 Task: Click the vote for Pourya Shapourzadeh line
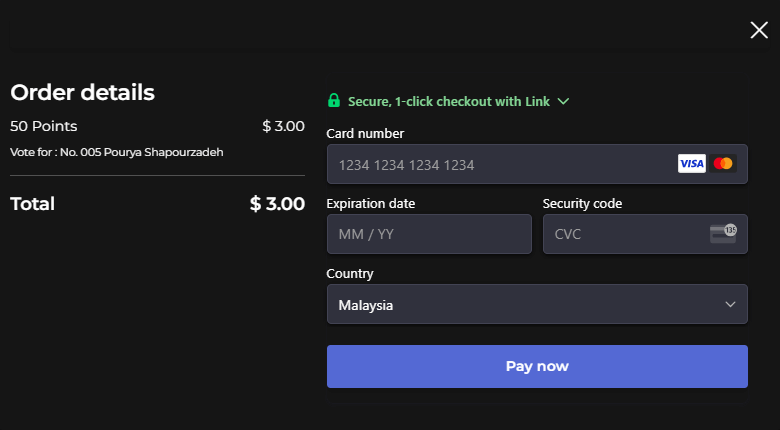click(x=116, y=152)
